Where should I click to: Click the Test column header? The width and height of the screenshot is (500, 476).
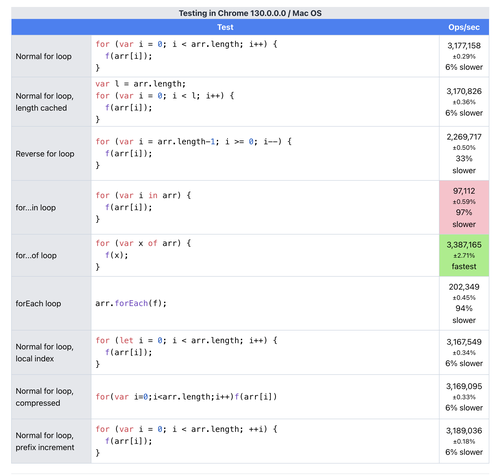(225, 27)
